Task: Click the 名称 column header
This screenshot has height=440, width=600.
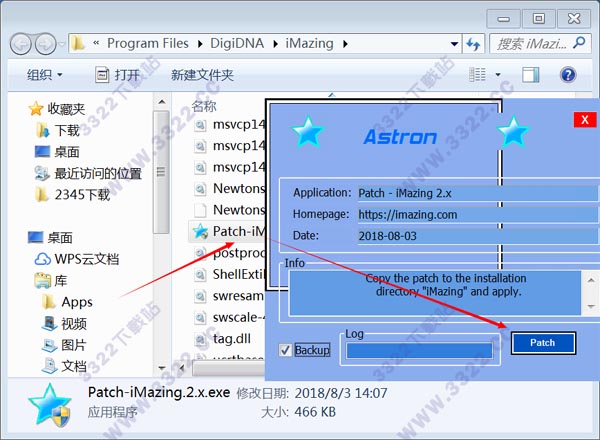Action: pyautogui.click(x=204, y=106)
